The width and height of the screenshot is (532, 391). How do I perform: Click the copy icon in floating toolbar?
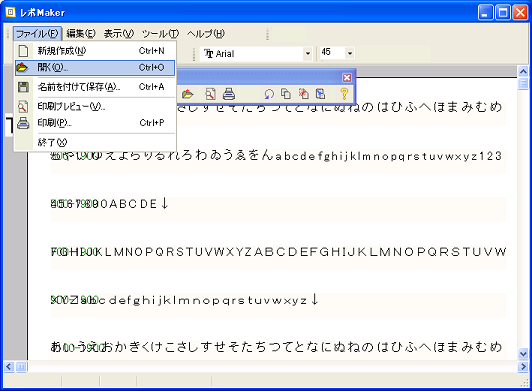286,94
